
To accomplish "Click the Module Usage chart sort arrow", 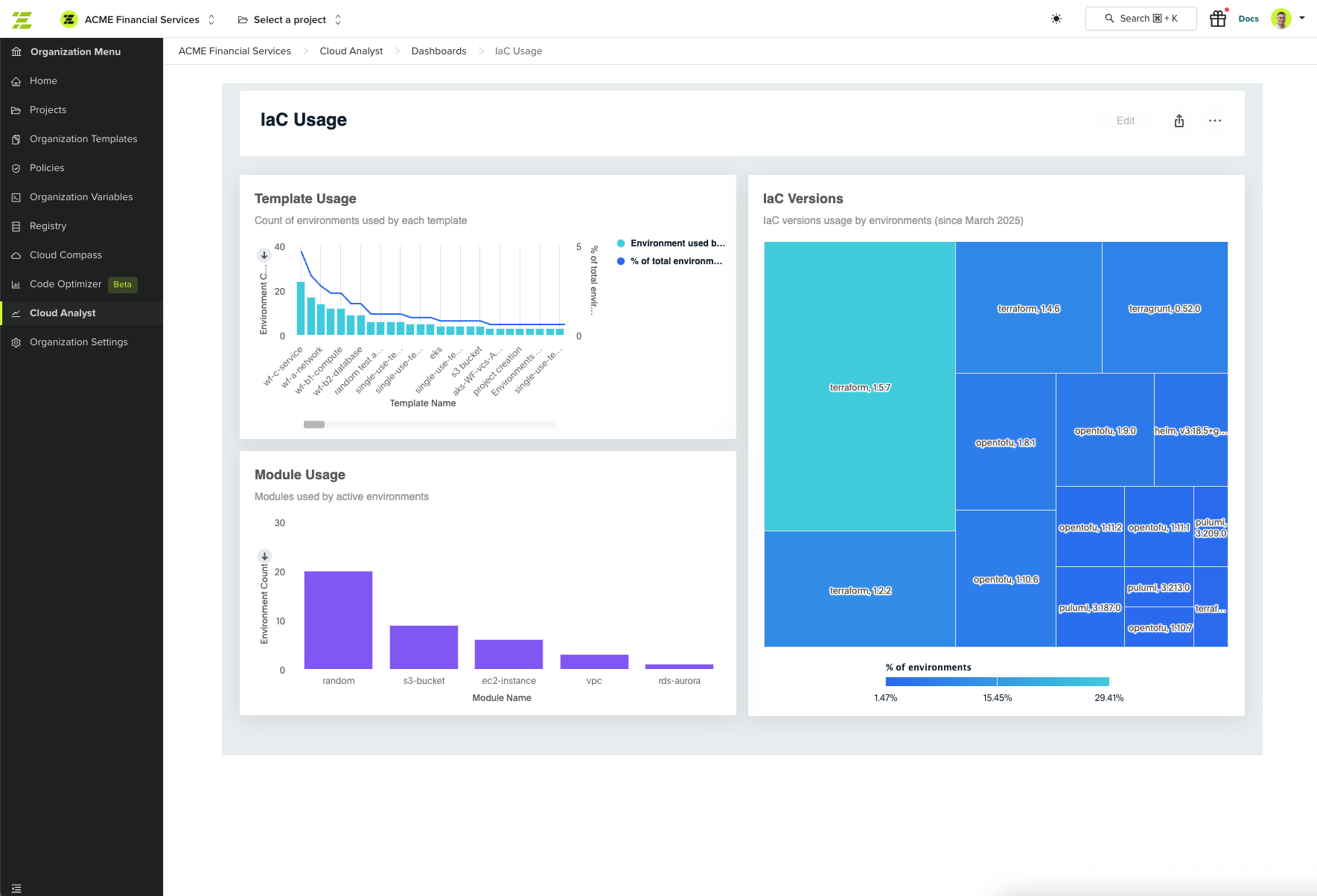I will pyautogui.click(x=264, y=556).
